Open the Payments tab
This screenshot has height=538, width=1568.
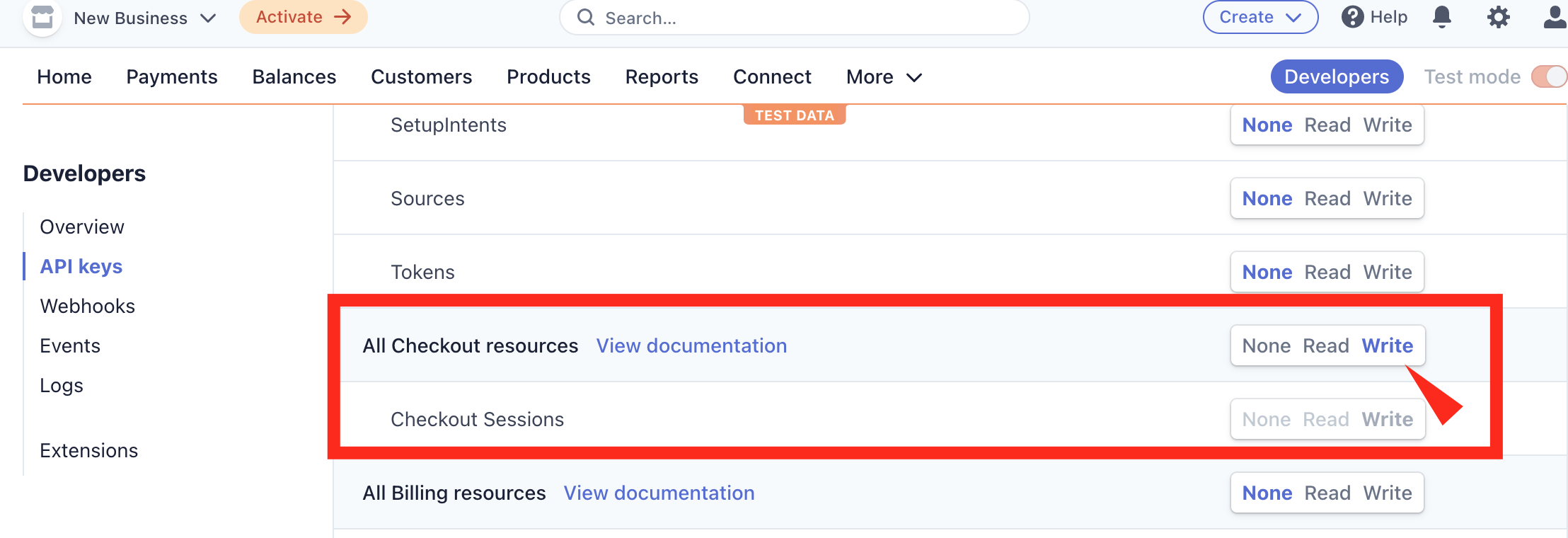pos(172,76)
